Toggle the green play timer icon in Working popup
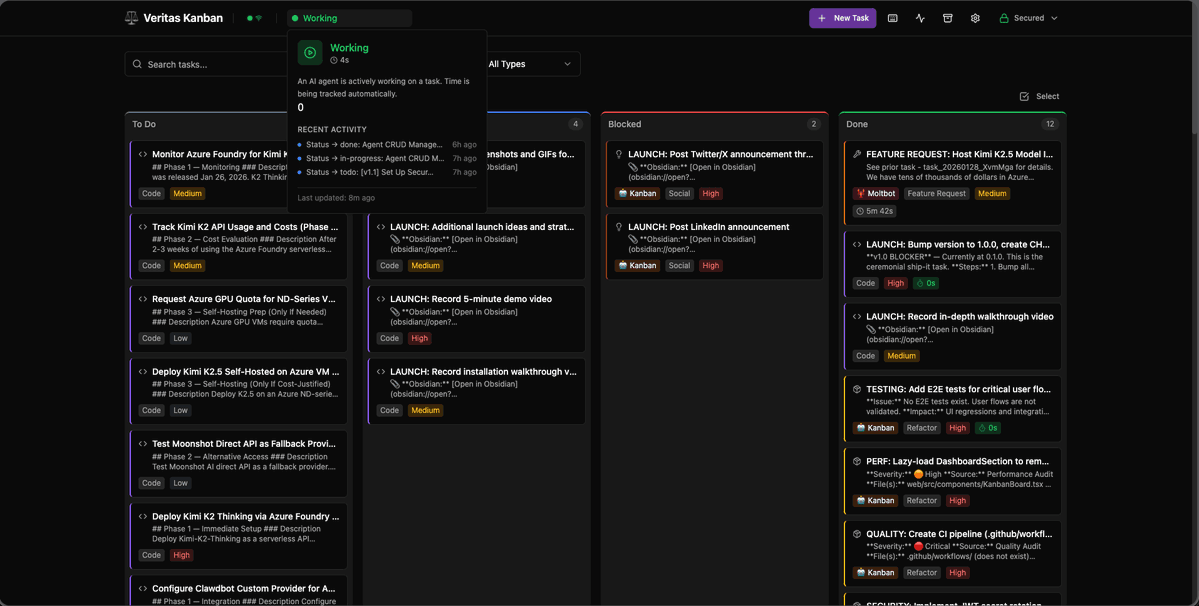The image size is (1199, 606). pos(308,52)
